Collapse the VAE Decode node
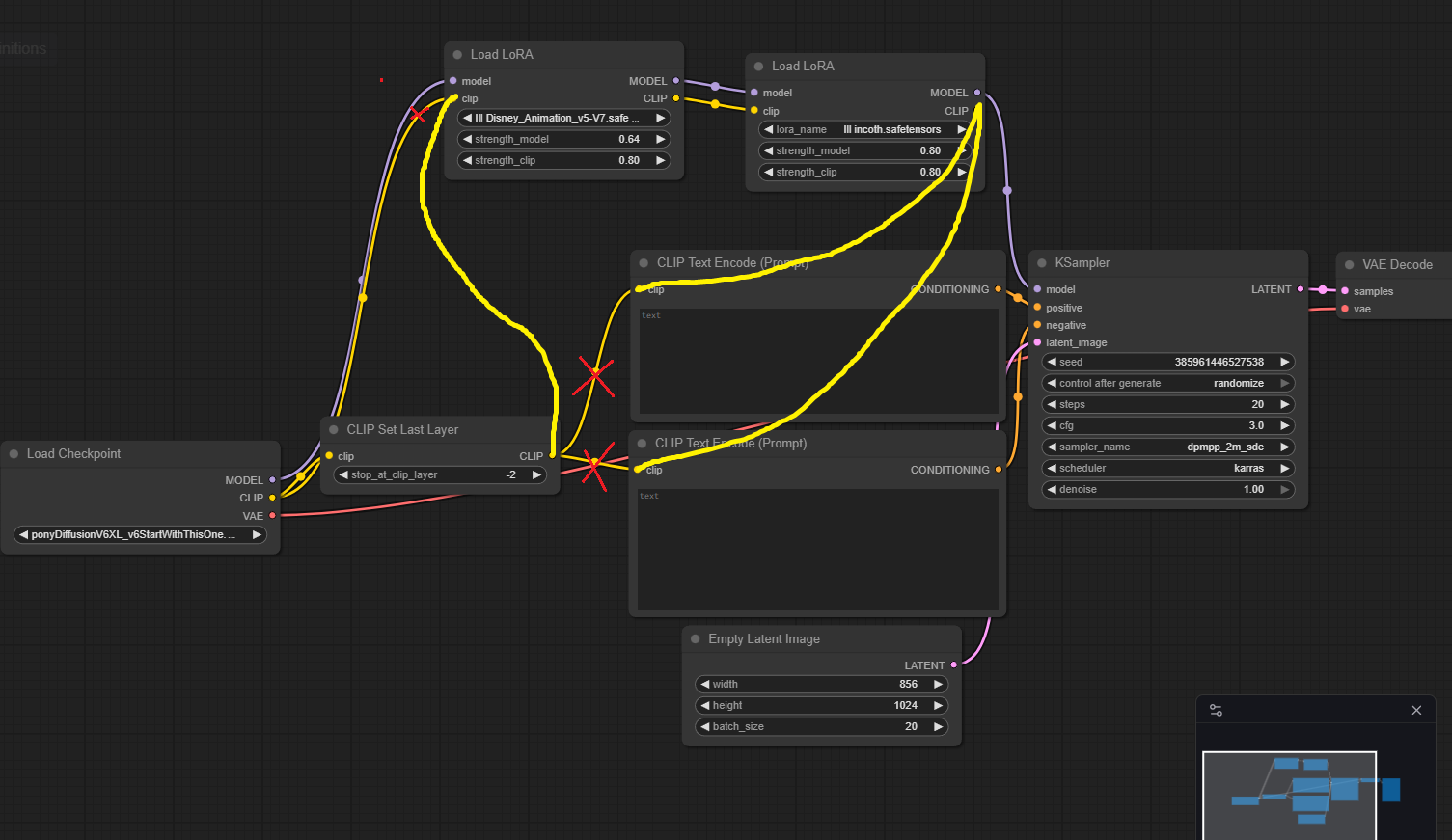1452x840 pixels. [x=1349, y=265]
